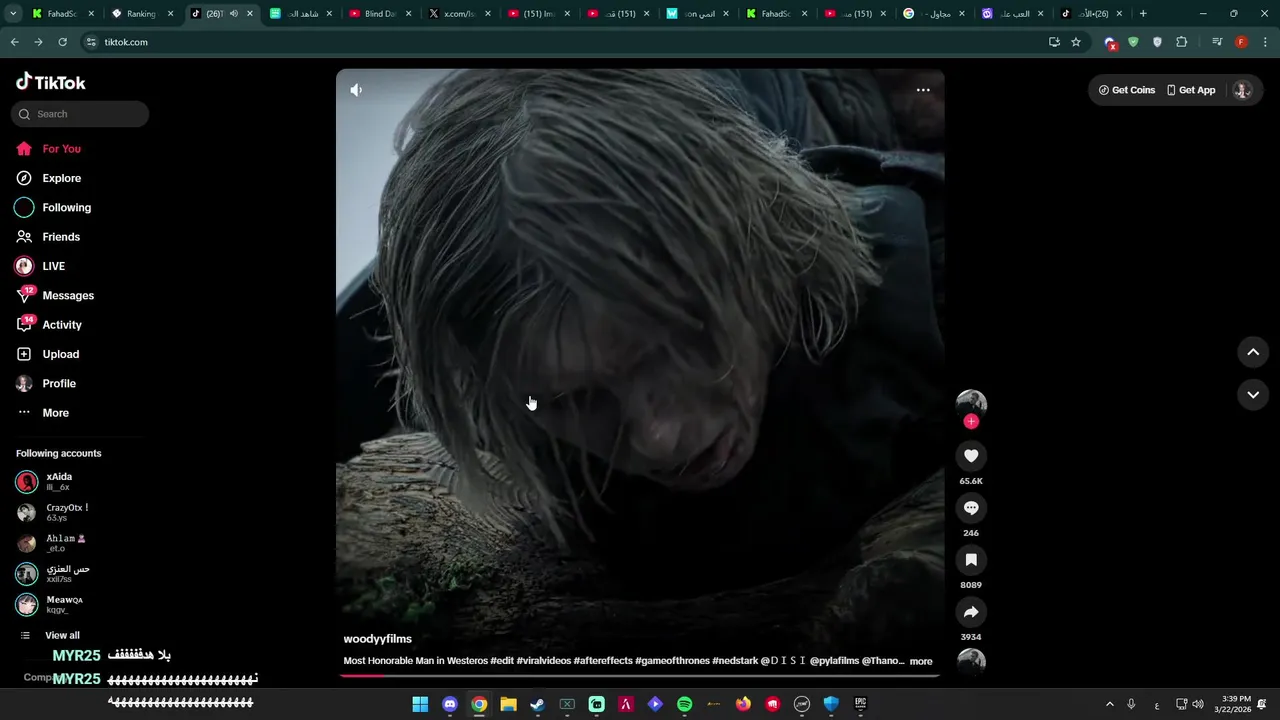This screenshot has height=720, width=1280.
Task: Open the Chrome profile F avatar
Action: tap(1241, 42)
